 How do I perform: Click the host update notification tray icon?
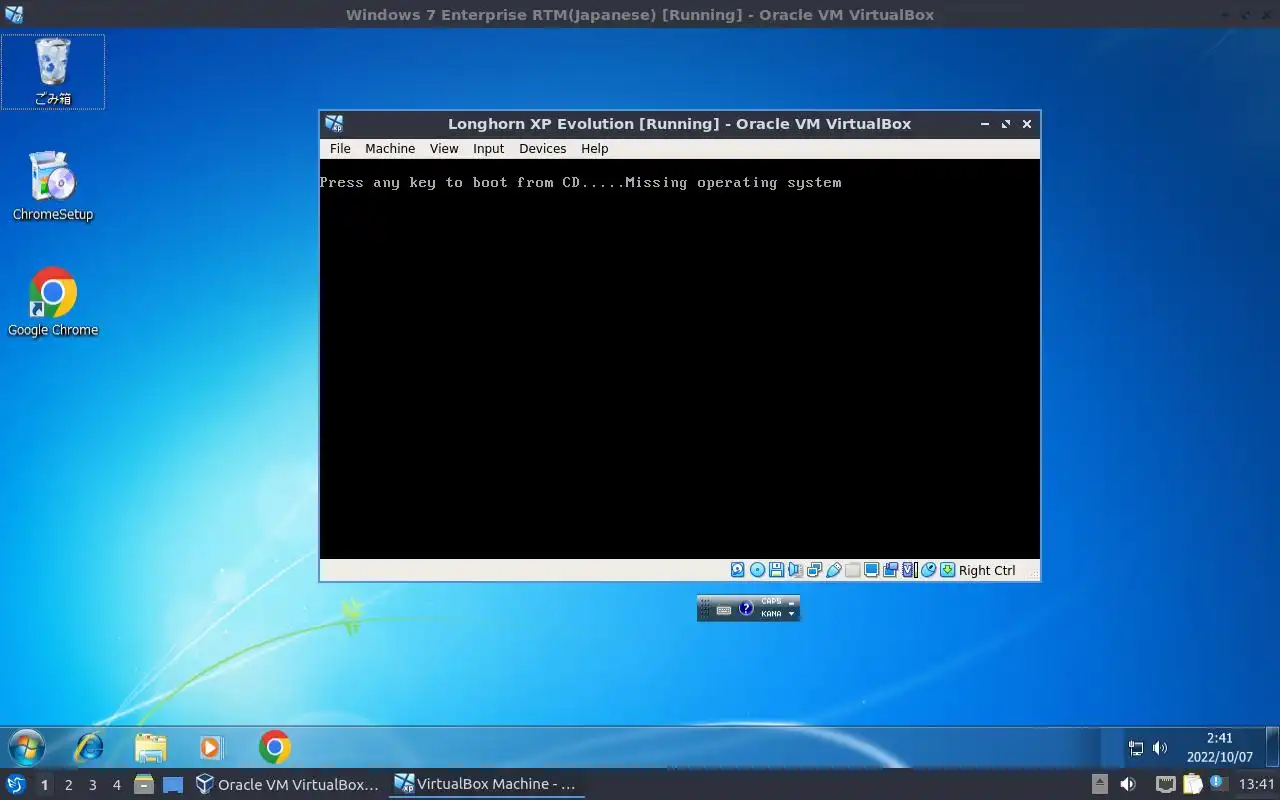coord(1218,783)
